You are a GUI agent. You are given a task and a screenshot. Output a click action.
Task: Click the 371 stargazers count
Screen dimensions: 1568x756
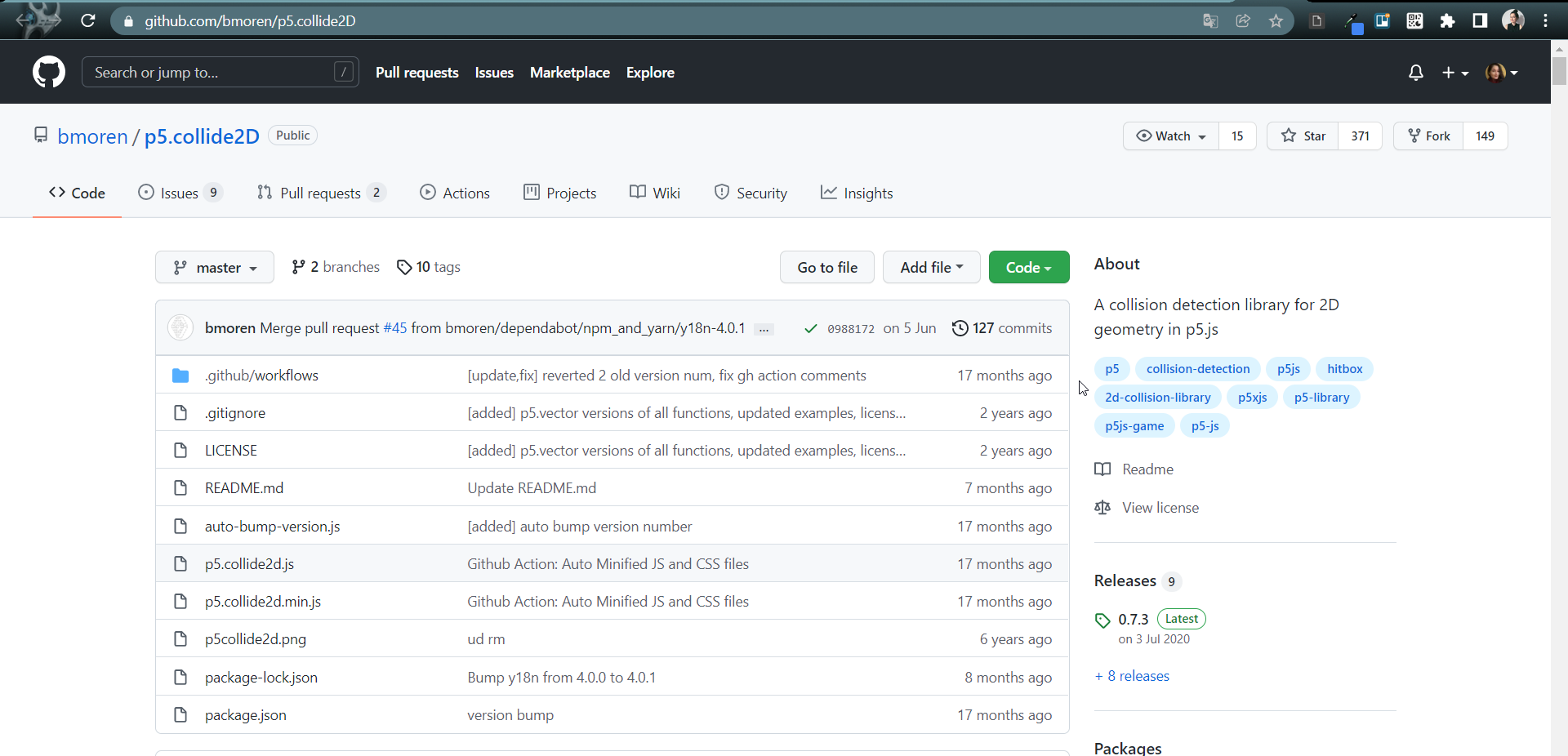coord(1360,136)
